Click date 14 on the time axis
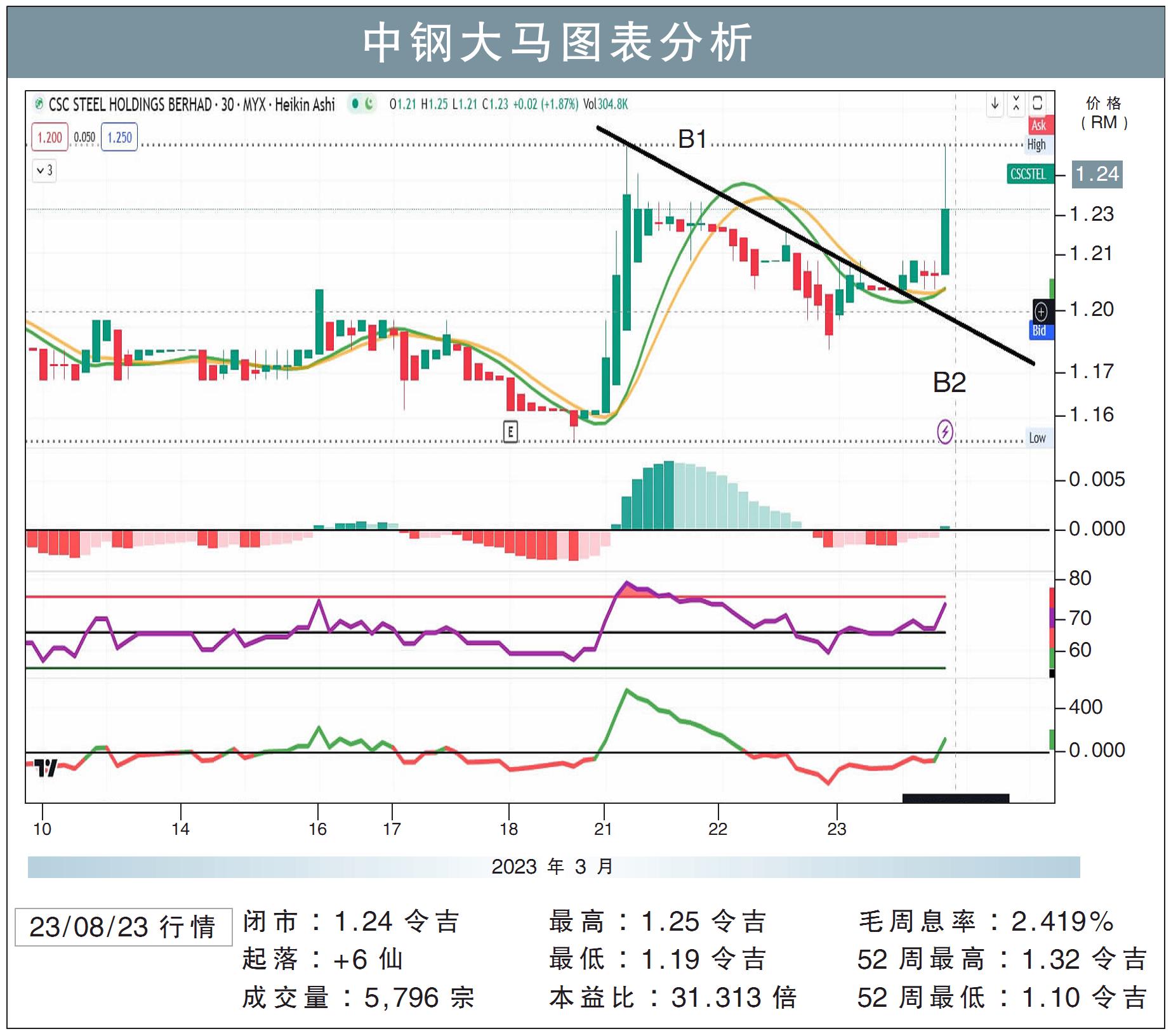Image resolution: width=1171 pixels, height=1036 pixels. pyautogui.click(x=180, y=829)
